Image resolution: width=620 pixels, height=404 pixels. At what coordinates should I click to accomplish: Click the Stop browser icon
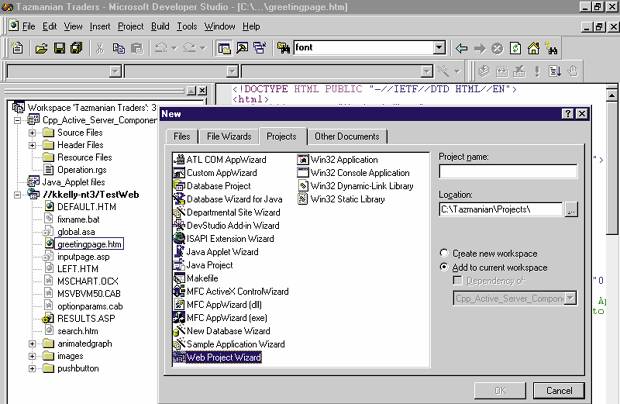[x=497, y=48]
